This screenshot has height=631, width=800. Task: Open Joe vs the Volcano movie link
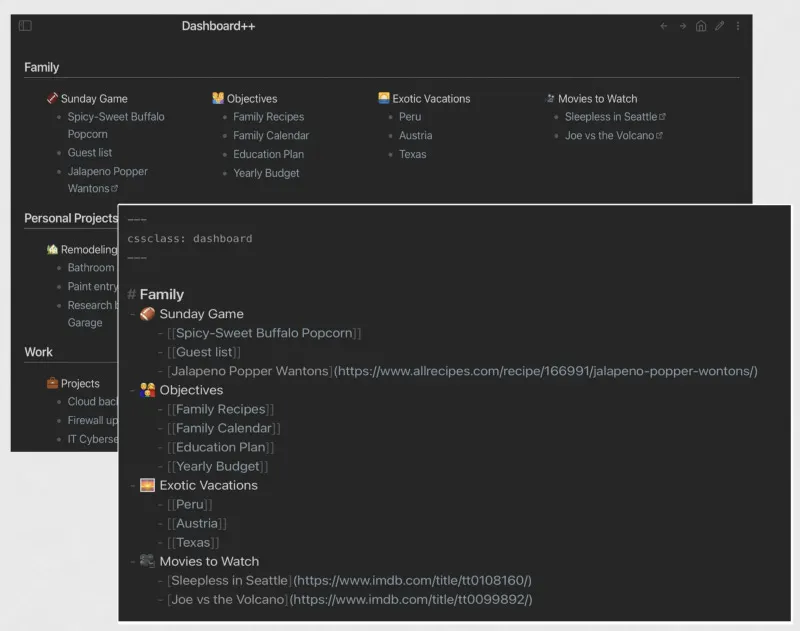pos(609,136)
